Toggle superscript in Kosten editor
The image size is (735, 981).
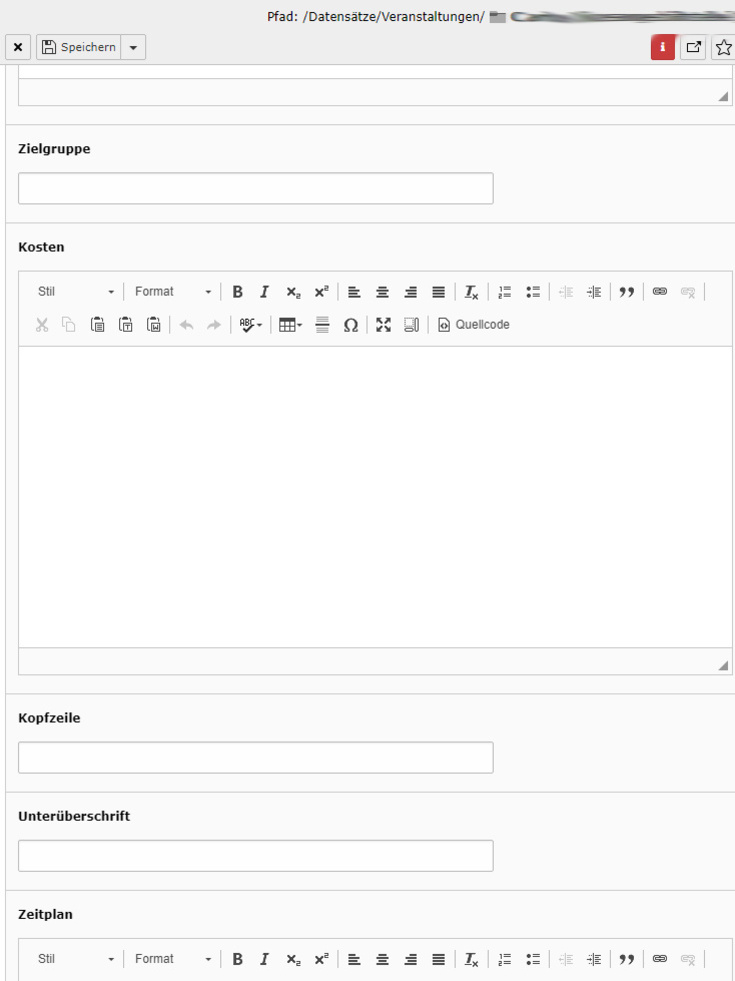click(x=321, y=292)
